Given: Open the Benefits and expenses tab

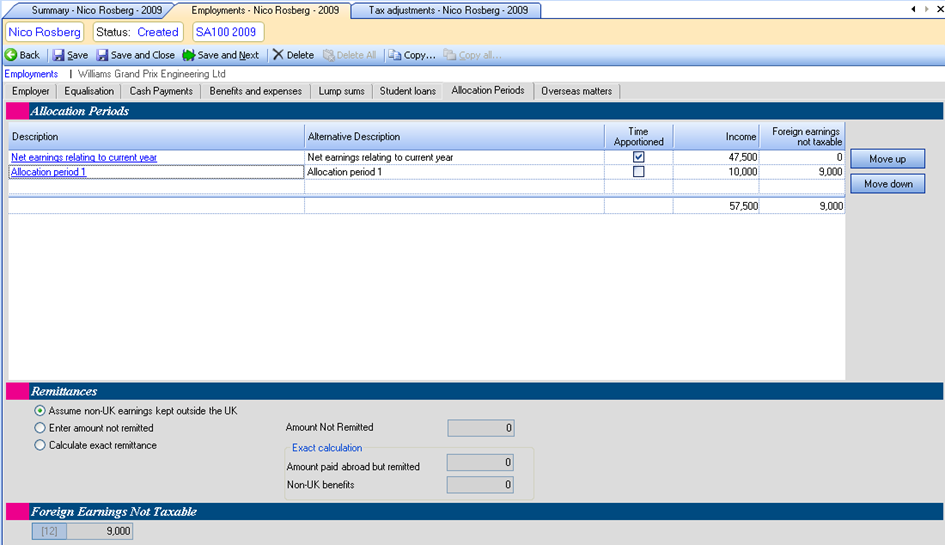Looking at the screenshot, I should pos(256,91).
